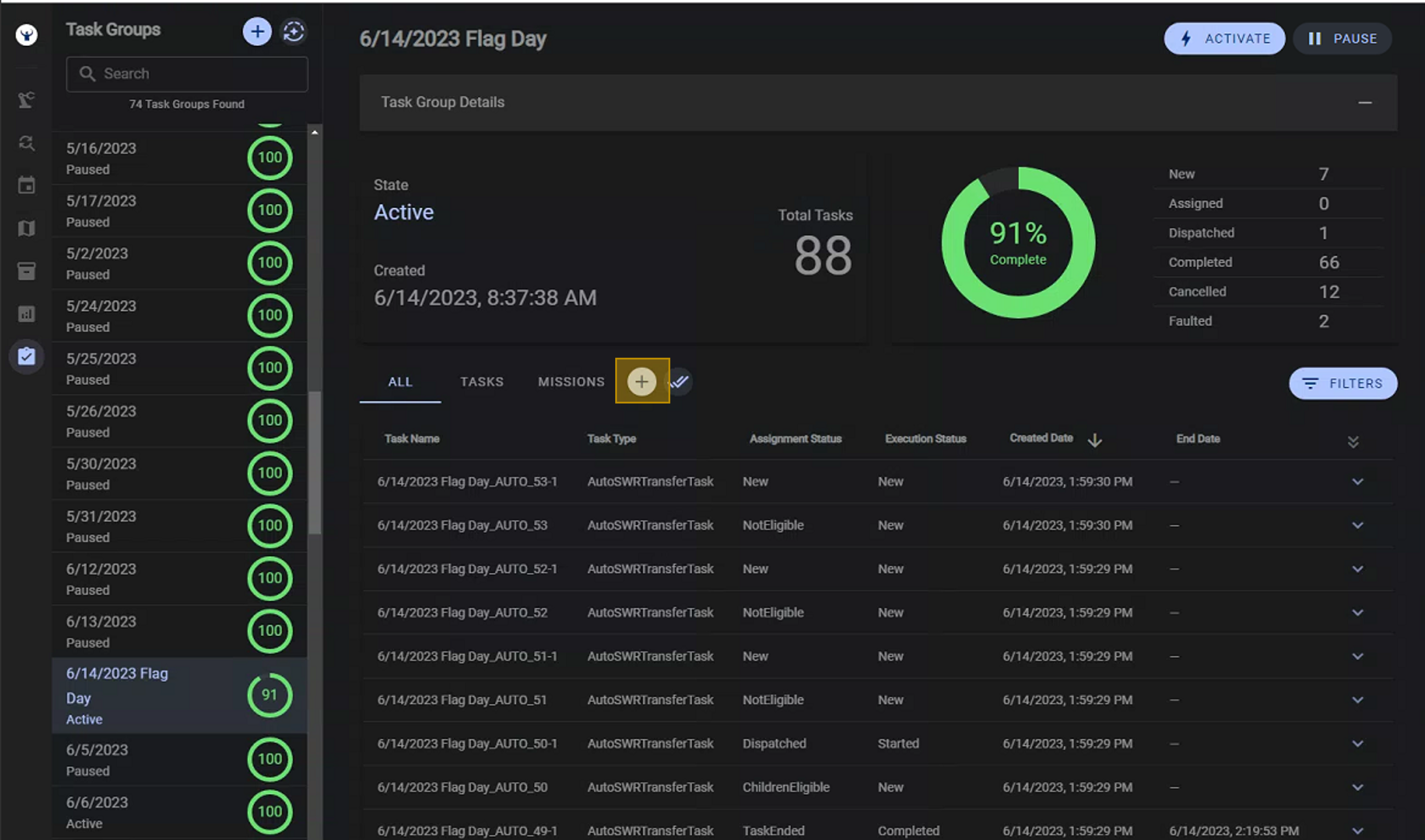Viewport: 1425px width, 840px height.
Task: Open the robot arm page in sidebar
Action: (x=26, y=100)
